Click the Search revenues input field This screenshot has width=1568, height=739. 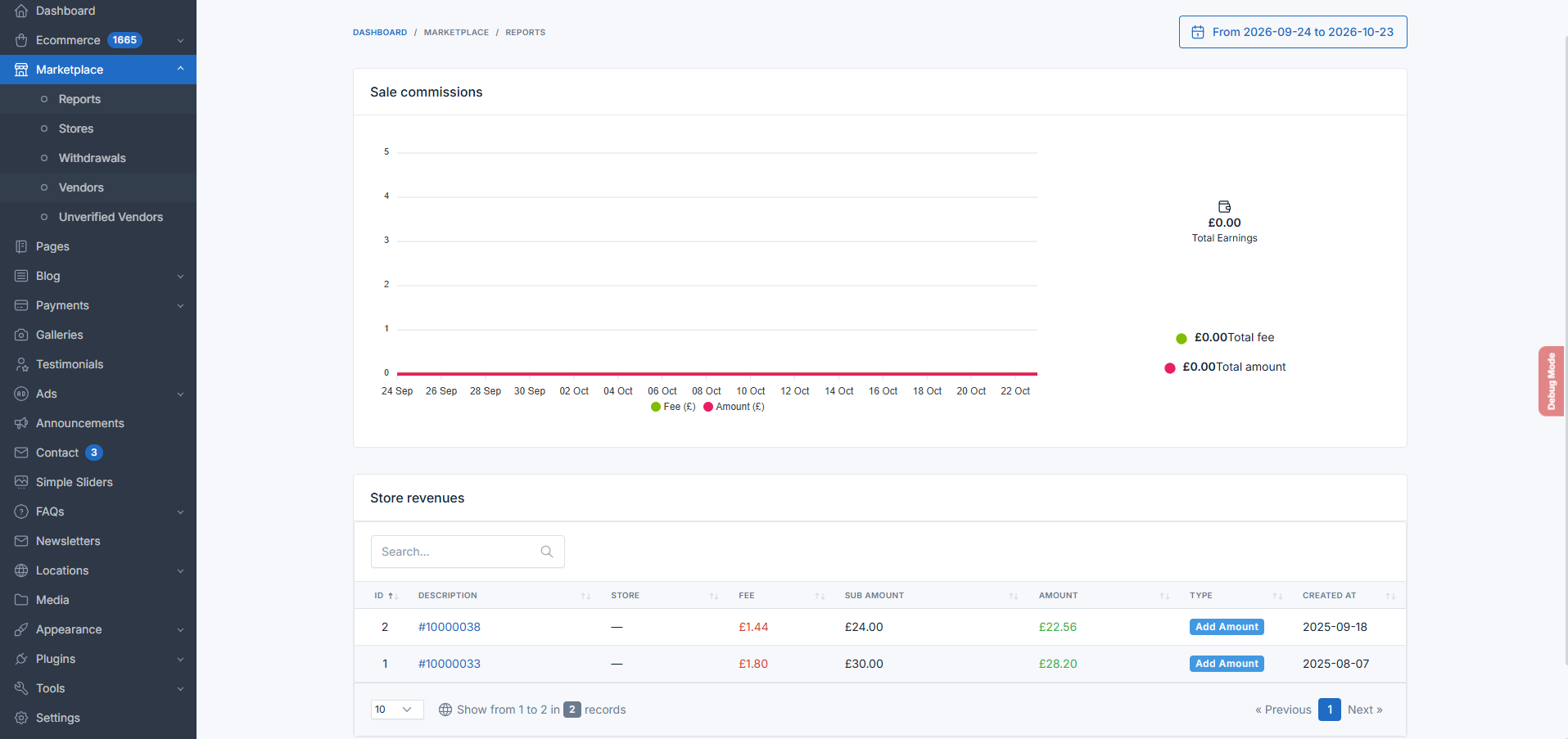click(x=468, y=552)
